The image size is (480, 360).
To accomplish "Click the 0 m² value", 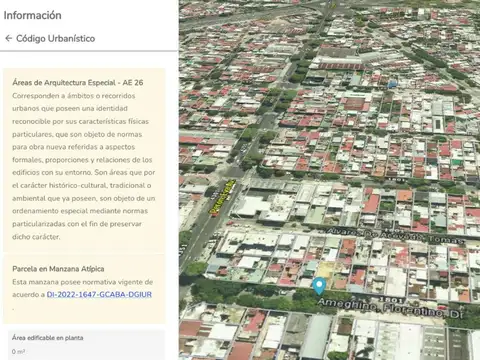I will click(18, 352).
